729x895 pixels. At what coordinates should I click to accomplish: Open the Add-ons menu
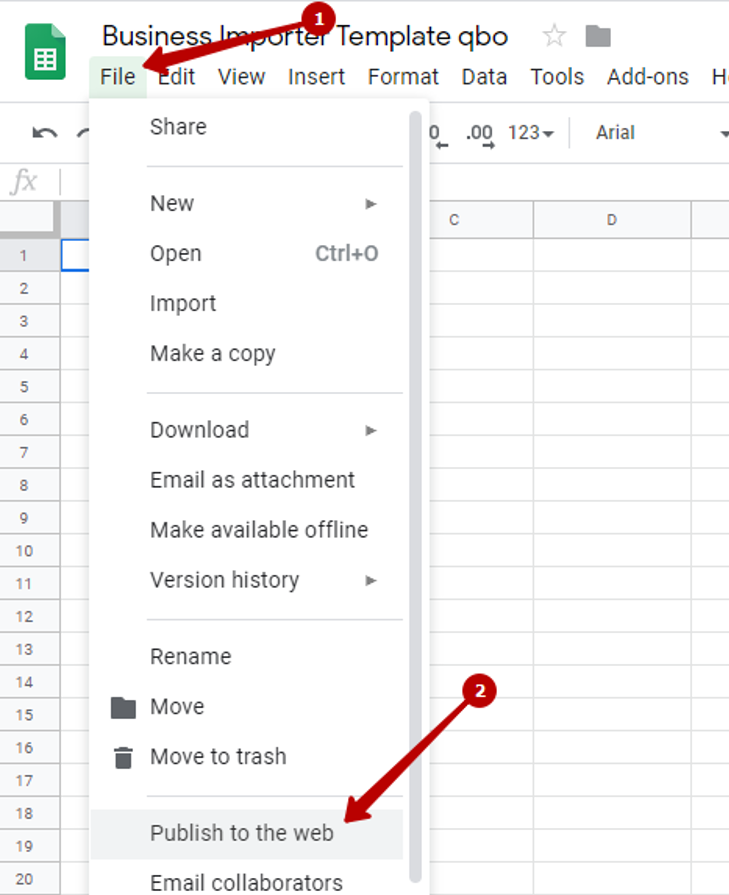point(647,77)
